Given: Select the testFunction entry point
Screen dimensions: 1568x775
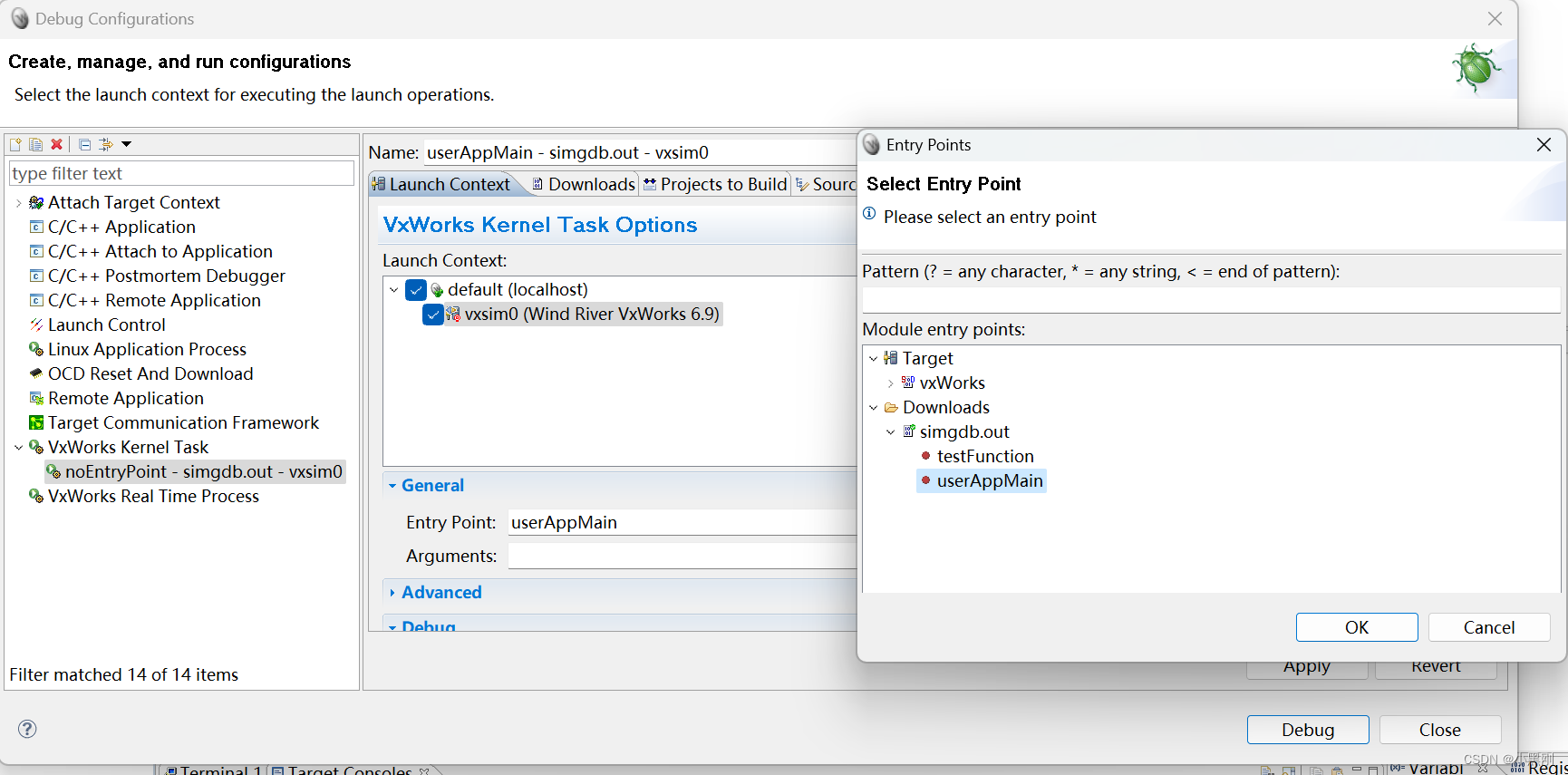Looking at the screenshot, I should (x=985, y=457).
